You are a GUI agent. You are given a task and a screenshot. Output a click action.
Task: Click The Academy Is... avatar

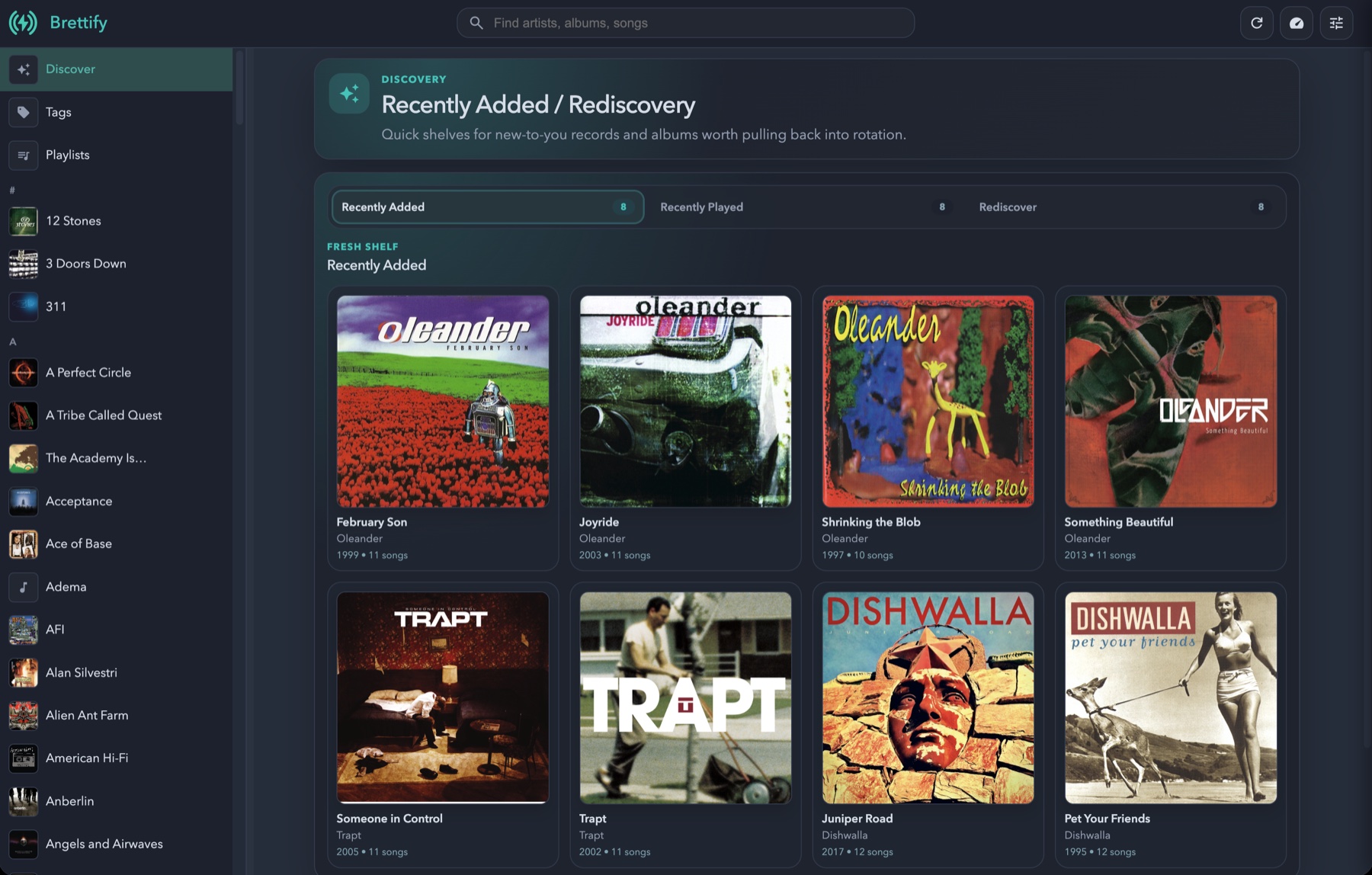(x=24, y=458)
